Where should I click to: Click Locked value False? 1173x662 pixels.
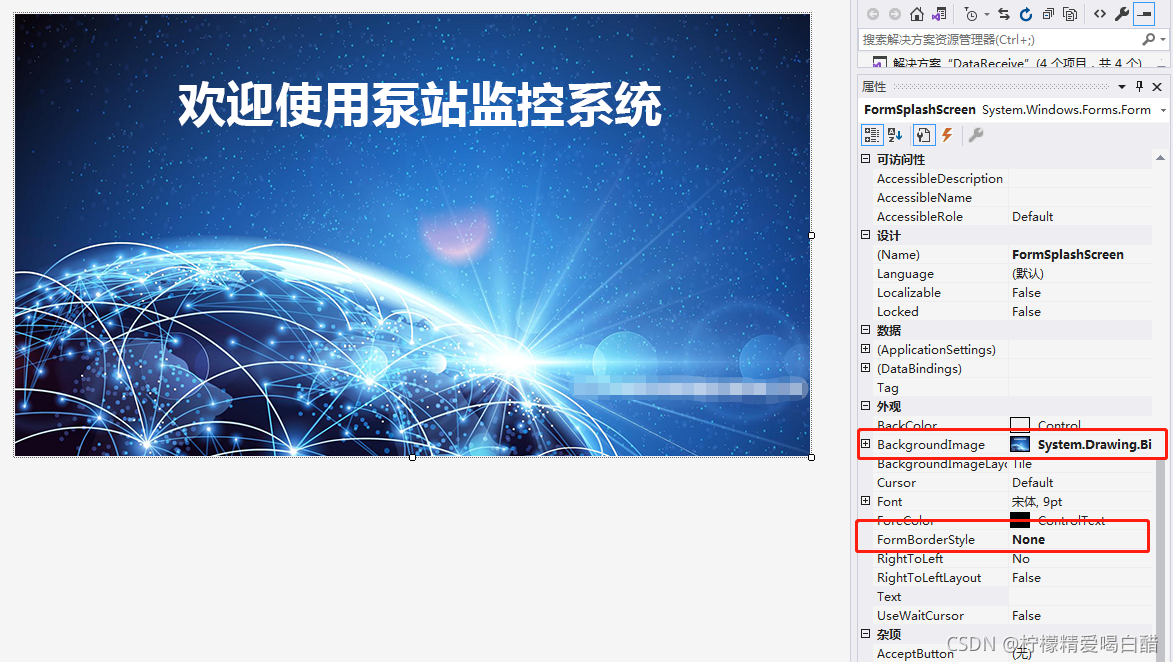[x=1026, y=311]
